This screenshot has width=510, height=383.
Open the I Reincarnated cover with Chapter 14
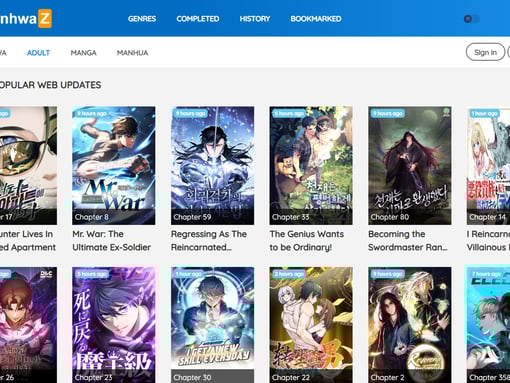[x=488, y=166]
